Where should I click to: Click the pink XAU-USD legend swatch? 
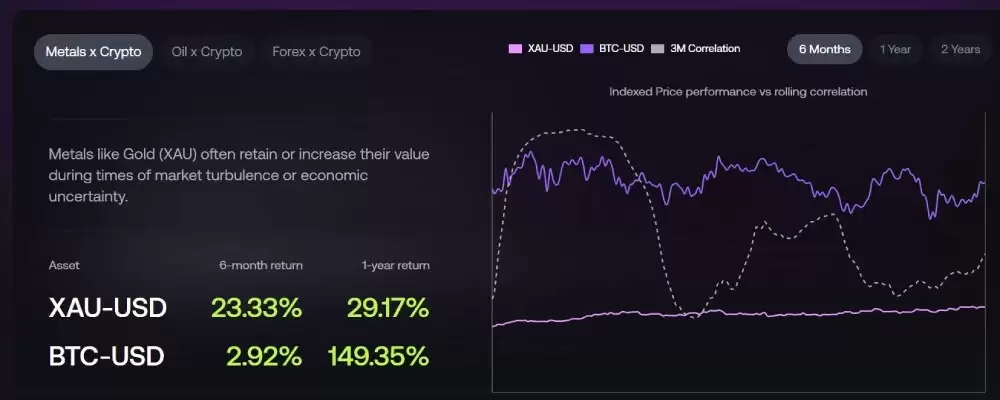(516, 48)
